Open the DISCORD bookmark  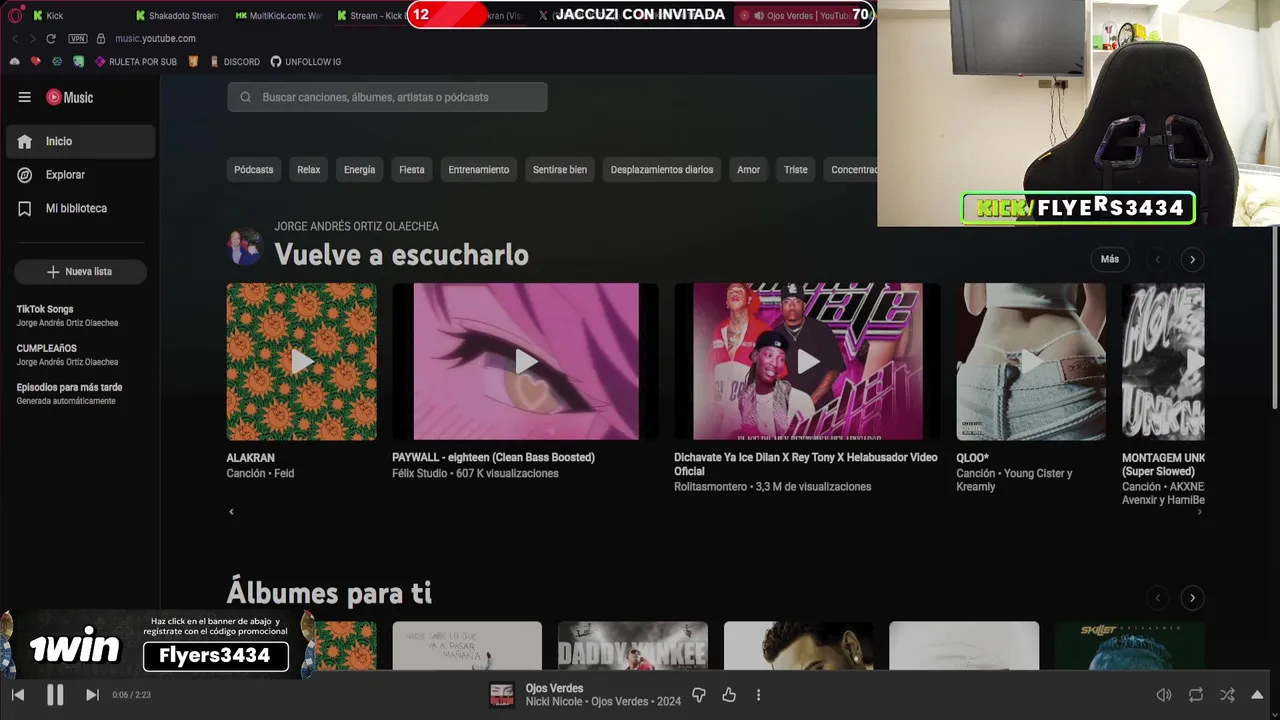pyautogui.click(x=235, y=62)
